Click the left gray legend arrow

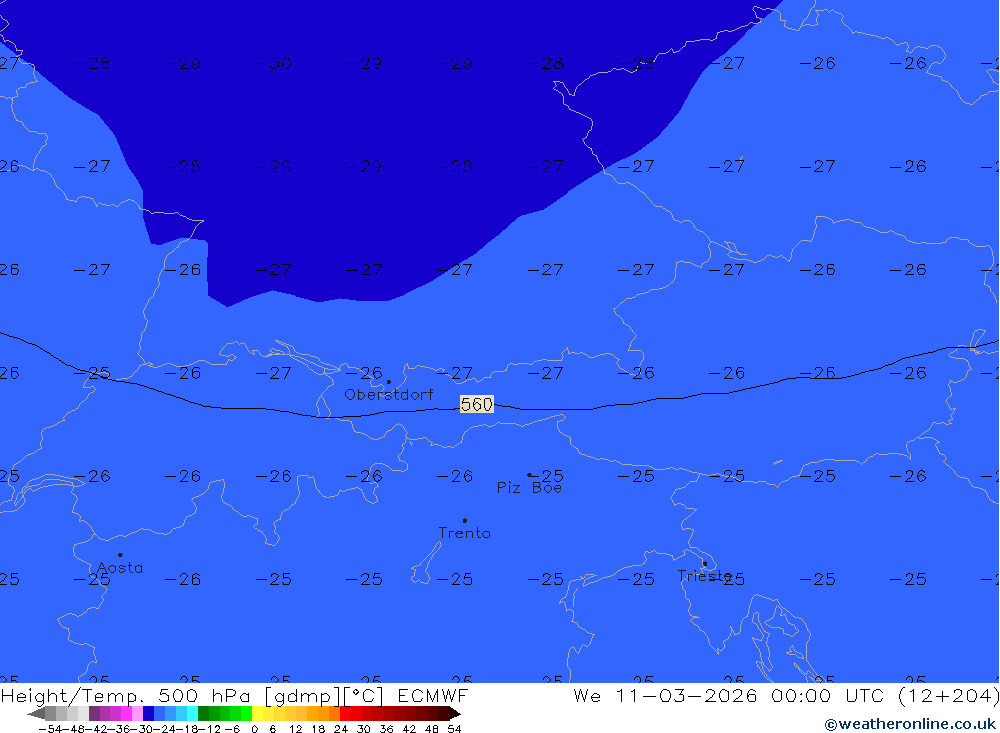[36, 714]
